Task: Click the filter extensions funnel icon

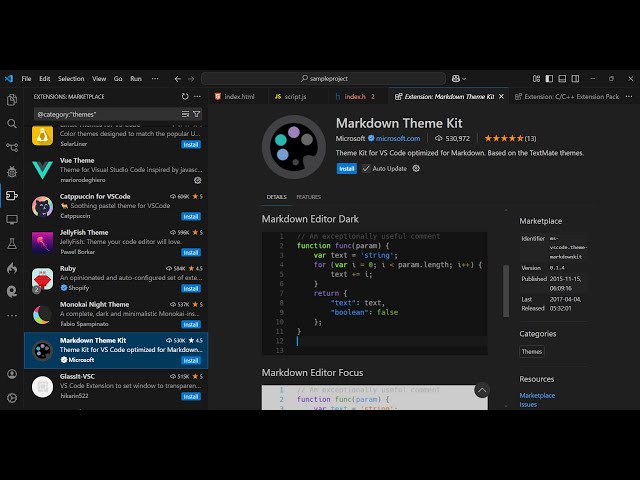Action: [x=197, y=114]
